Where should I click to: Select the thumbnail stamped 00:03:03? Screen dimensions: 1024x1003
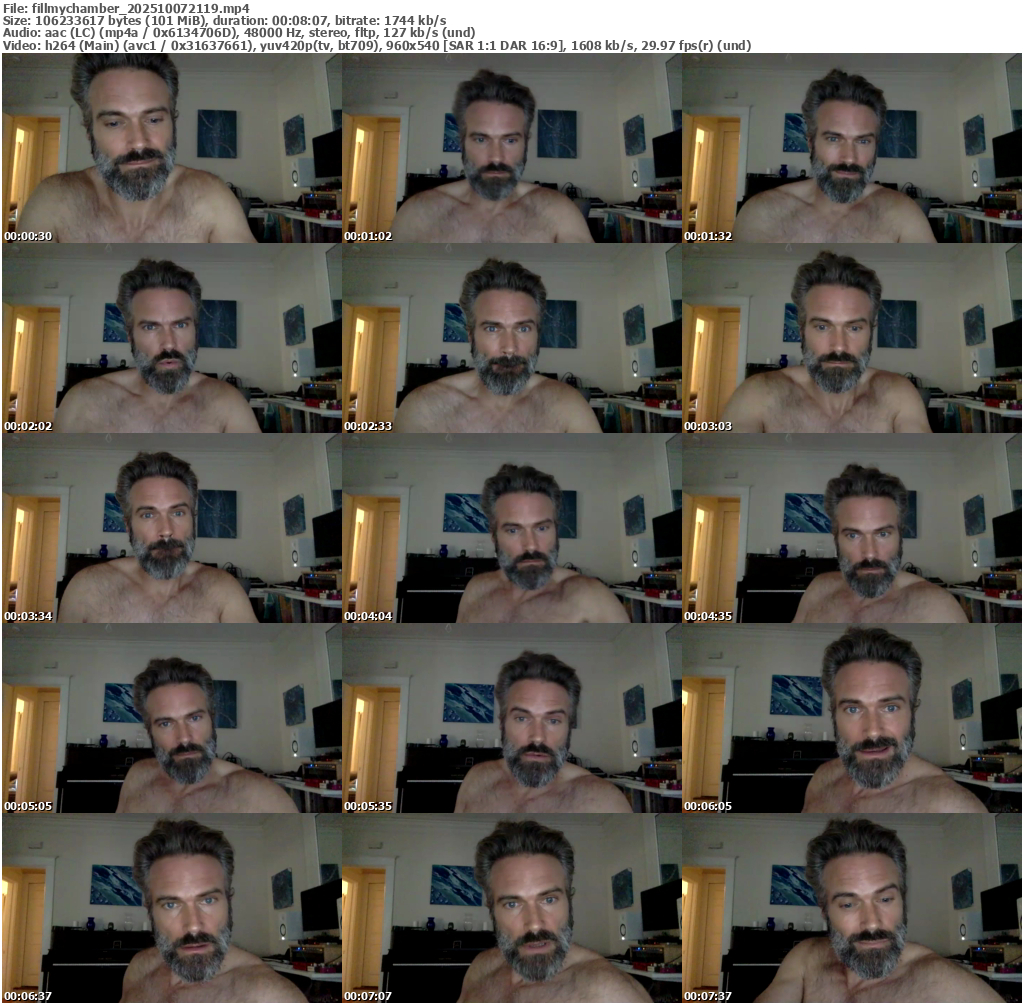pyautogui.click(x=852, y=338)
